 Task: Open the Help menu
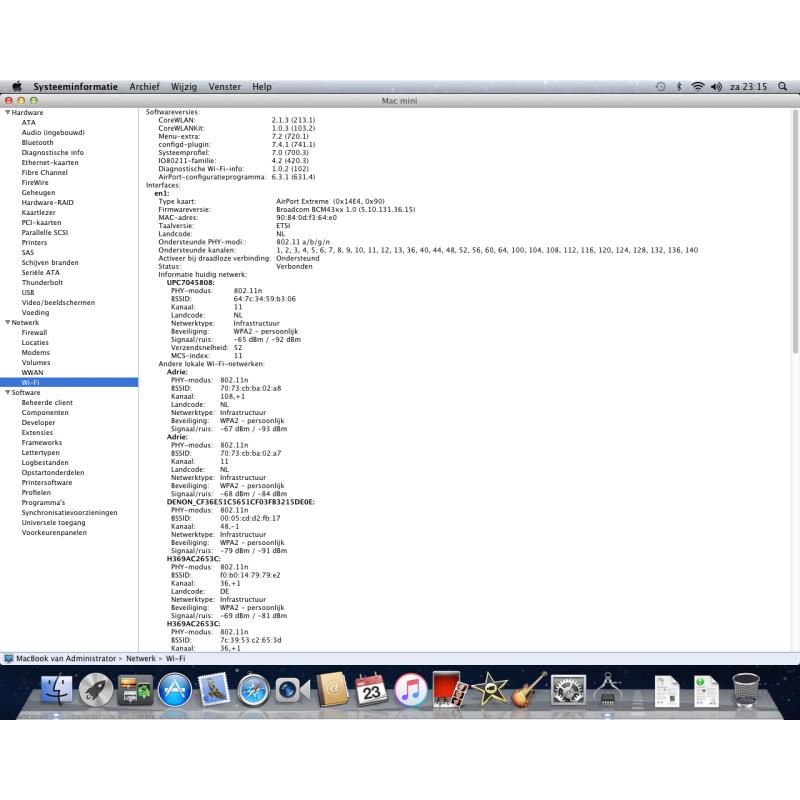tap(262, 87)
